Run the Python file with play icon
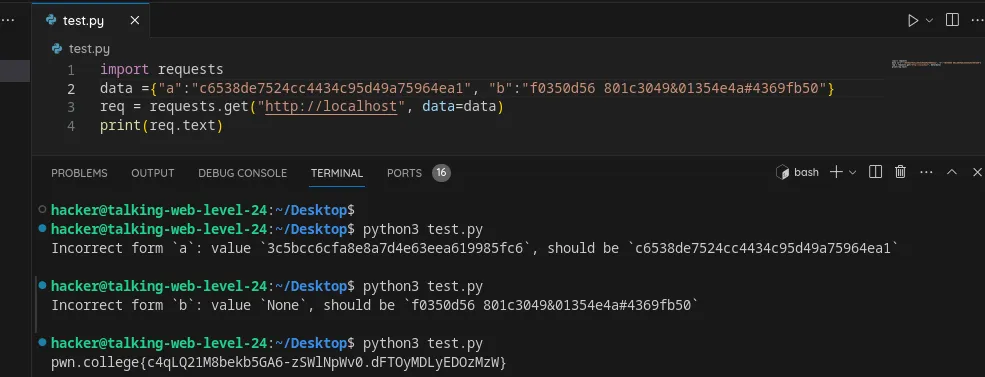Screen dimensions: 985x377 [913, 21]
